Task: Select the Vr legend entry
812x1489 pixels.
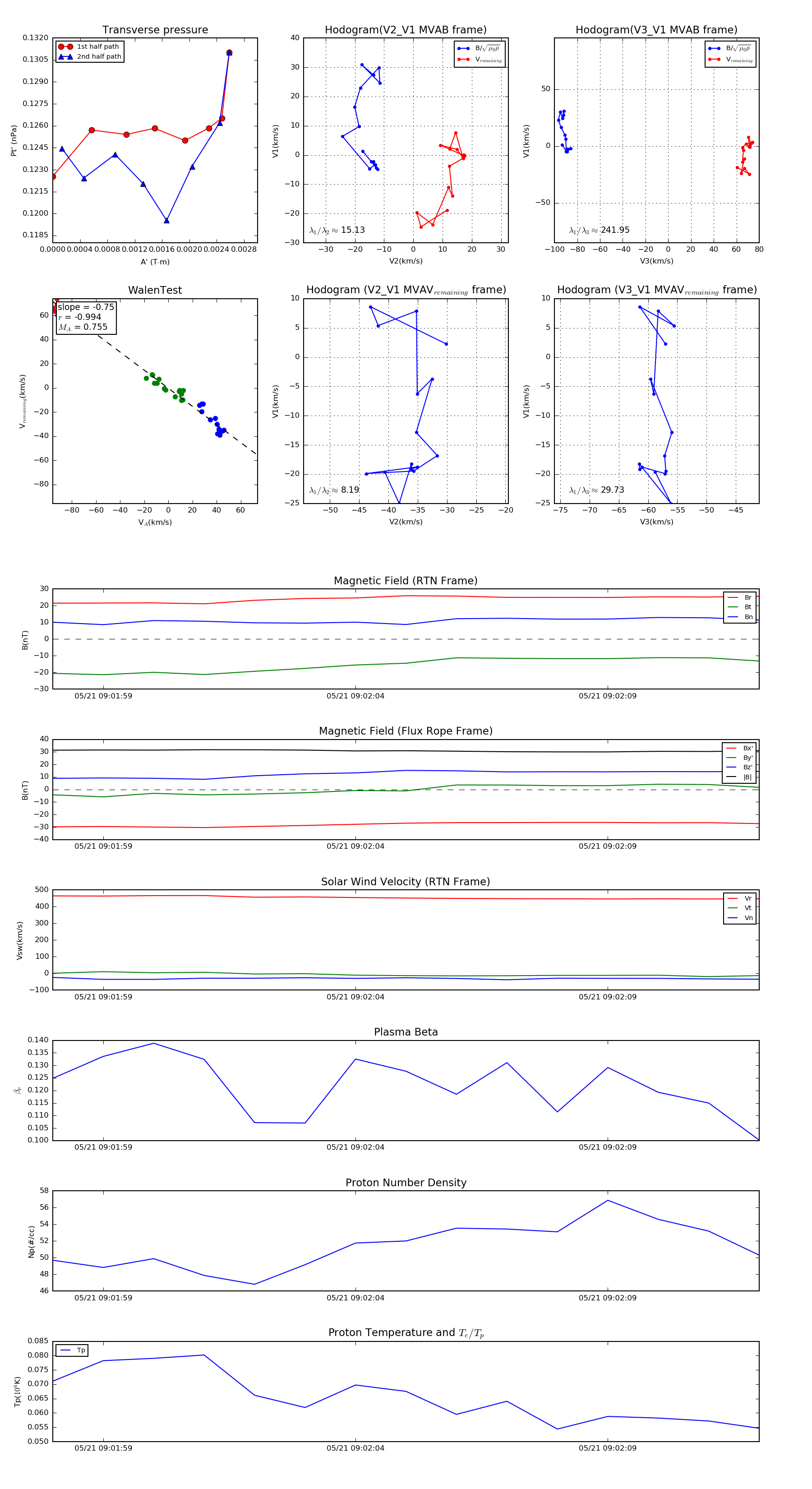Action: (740, 899)
